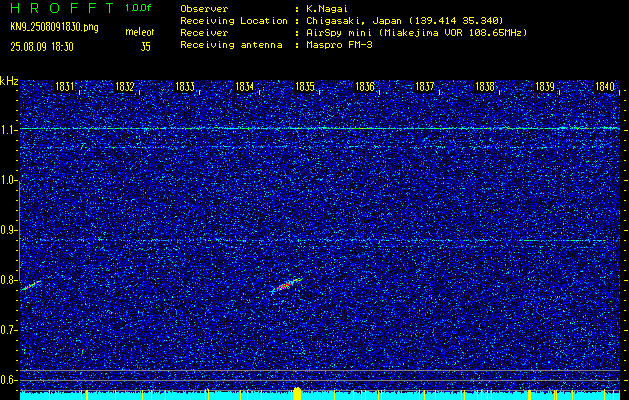
Task: Click the 1833 time marker
Action: (x=185, y=86)
